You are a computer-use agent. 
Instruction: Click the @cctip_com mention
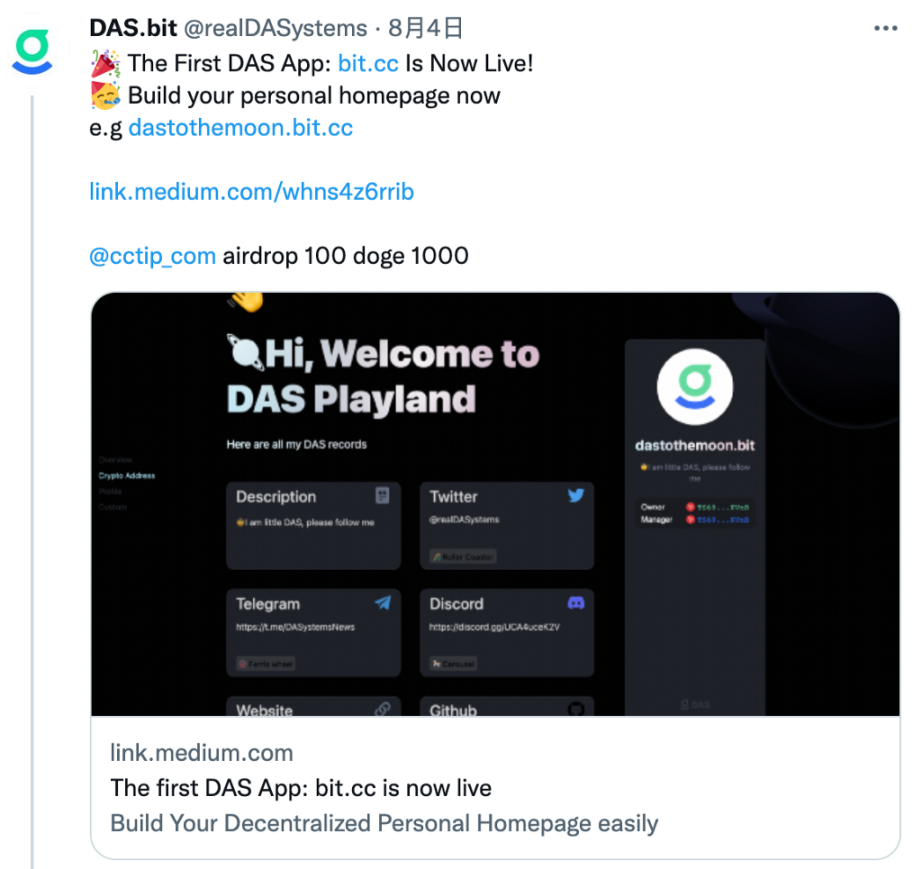[x=152, y=256]
